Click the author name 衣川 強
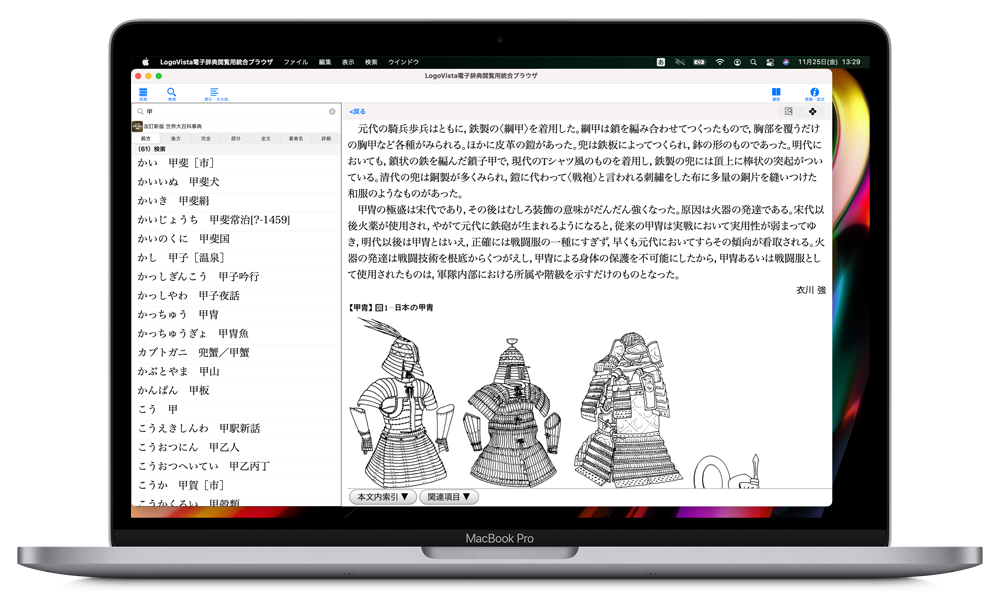The image size is (1000, 600). 811,290
